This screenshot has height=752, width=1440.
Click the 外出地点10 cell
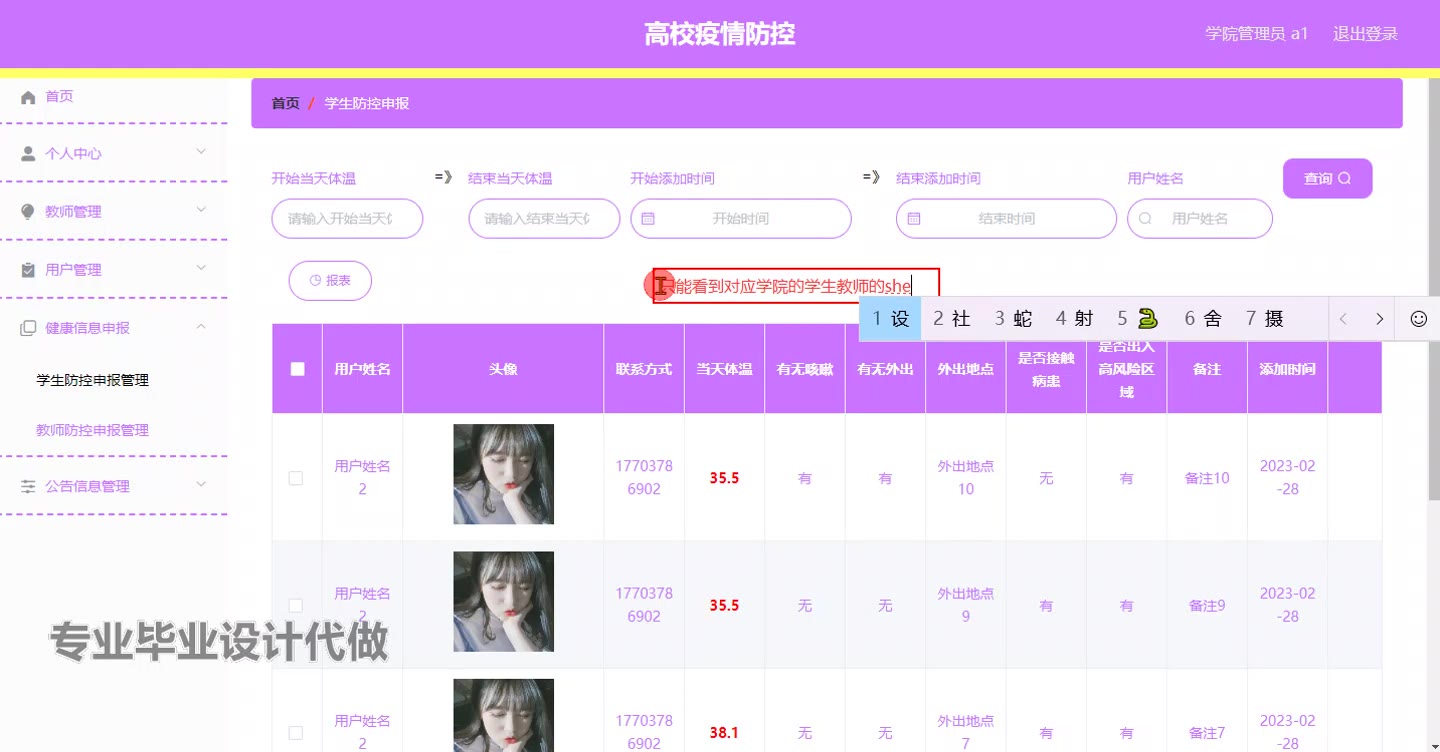coord(966,478)
